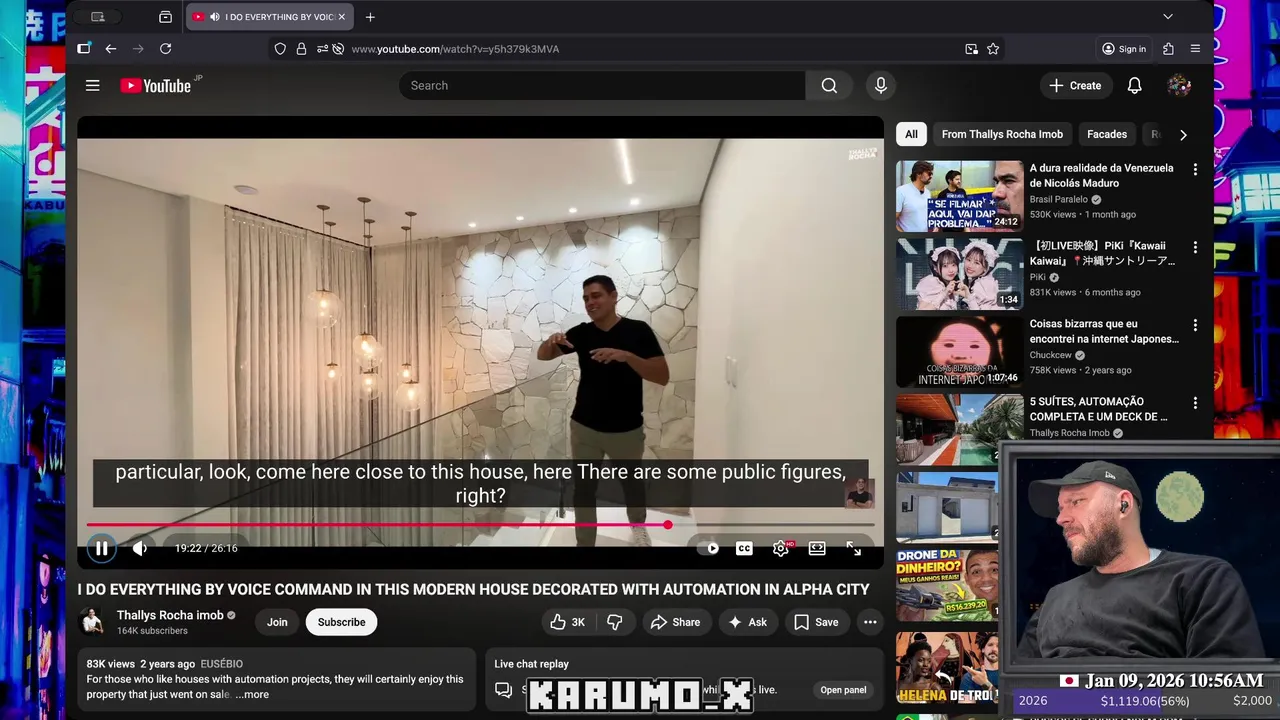Open the Coisas bizarras video thumbnail
Image resolution: width=1280 pixels, height=720 pixels.
tap(960, 352)
